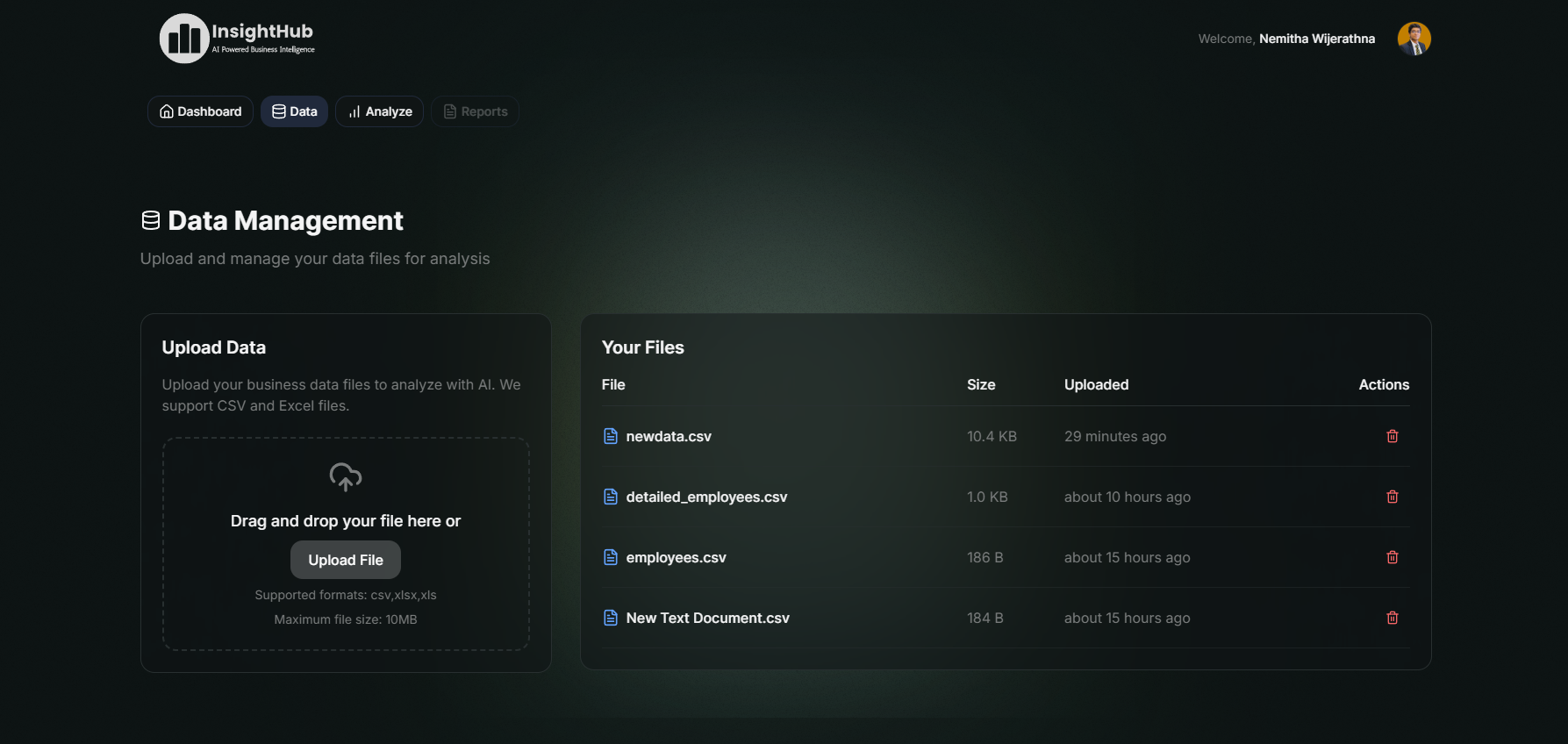Open the Analyze tab
Viewport: 1568px width, 744px height.
[x=379, y=111]
